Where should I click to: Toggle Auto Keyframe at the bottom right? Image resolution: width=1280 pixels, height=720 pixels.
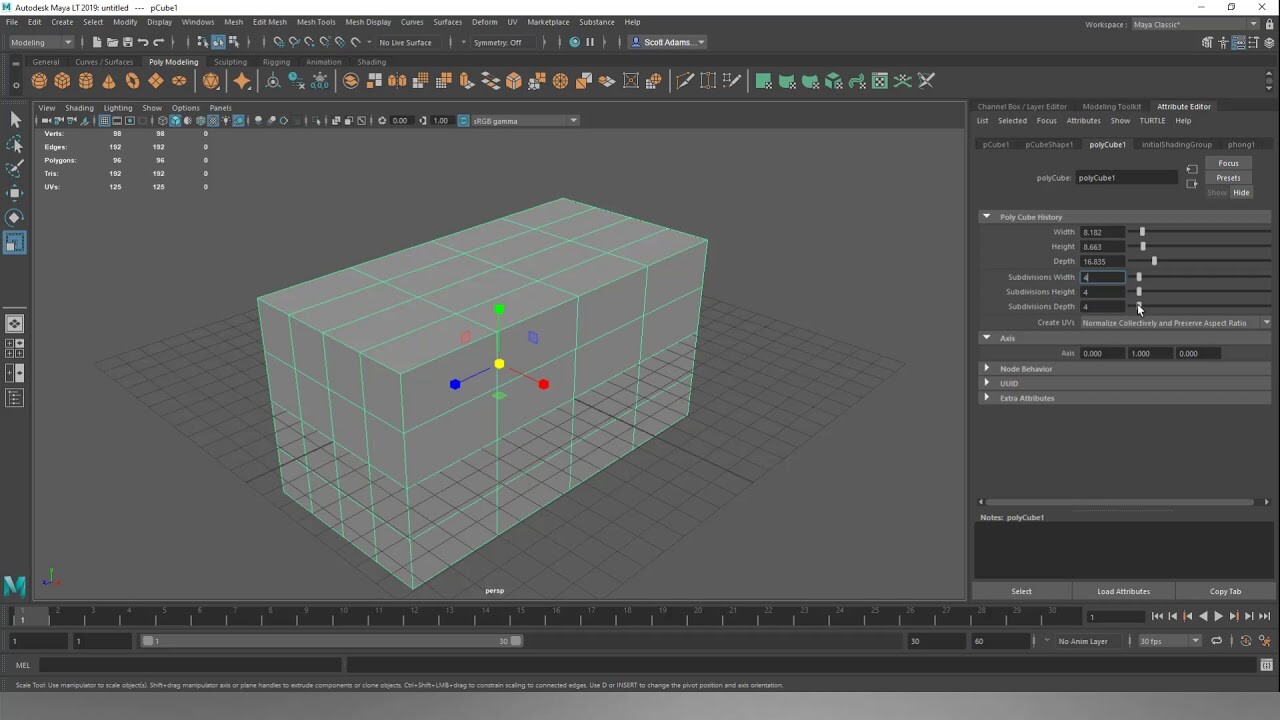[x=1246, y=640]
